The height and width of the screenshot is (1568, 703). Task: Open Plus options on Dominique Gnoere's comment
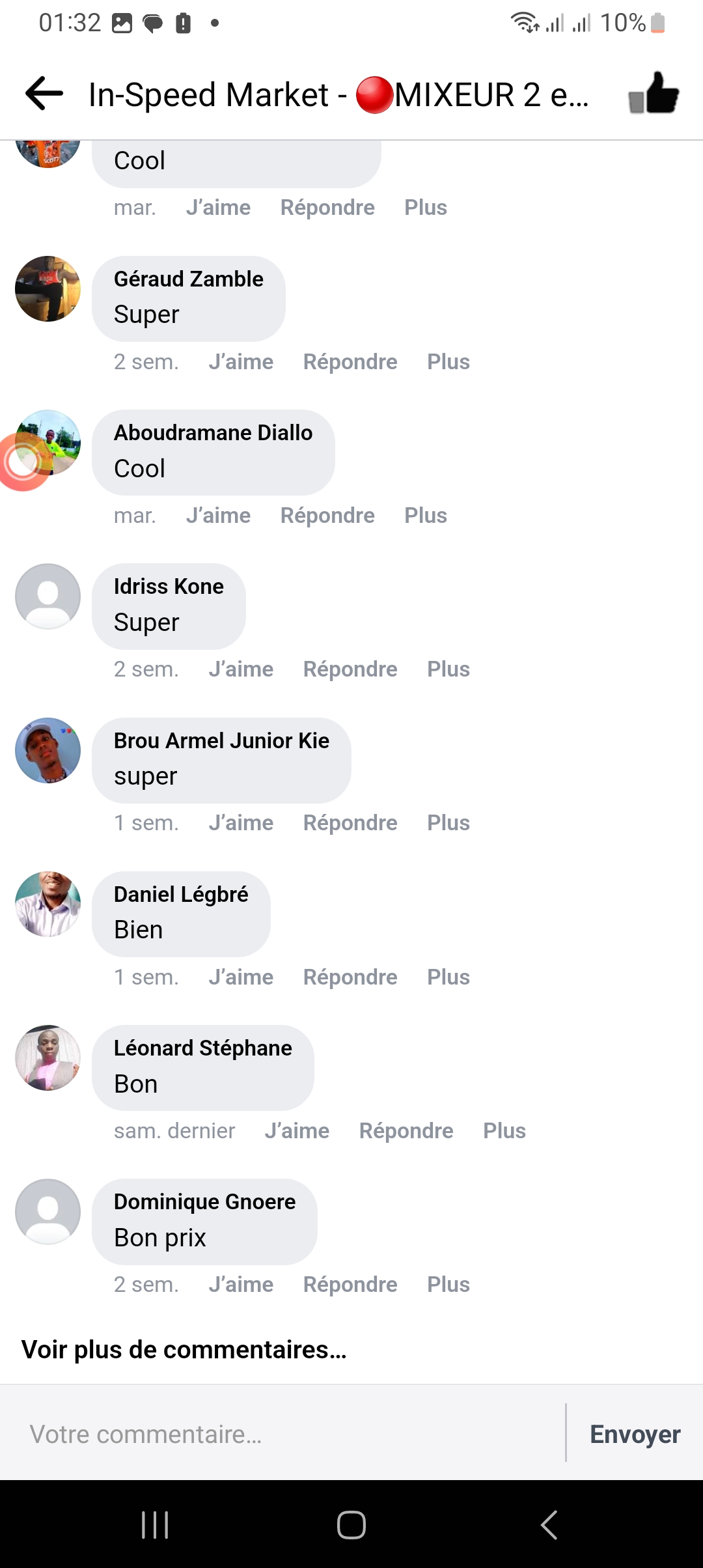[448, 1284]
